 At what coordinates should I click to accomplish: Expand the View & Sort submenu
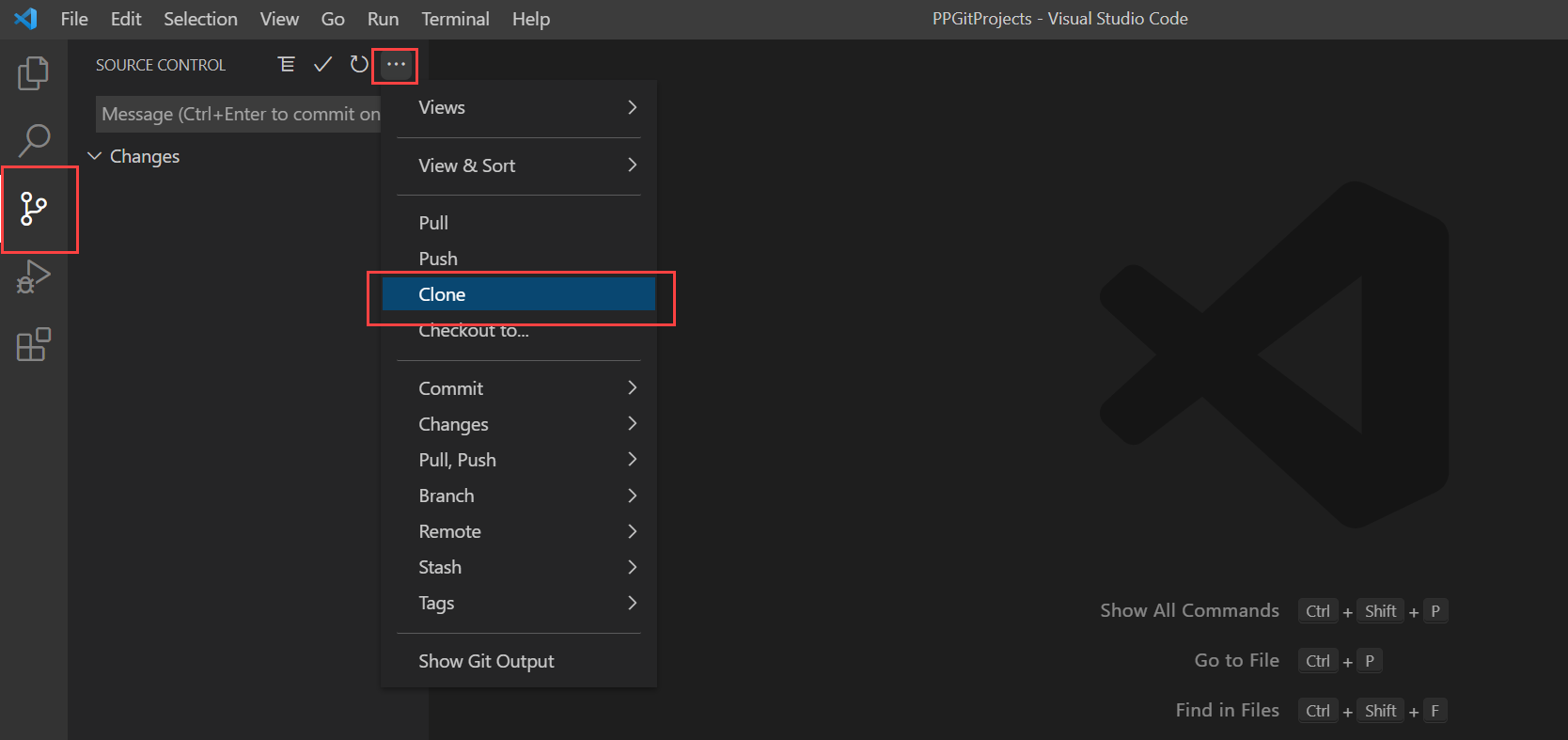[519, 165]
